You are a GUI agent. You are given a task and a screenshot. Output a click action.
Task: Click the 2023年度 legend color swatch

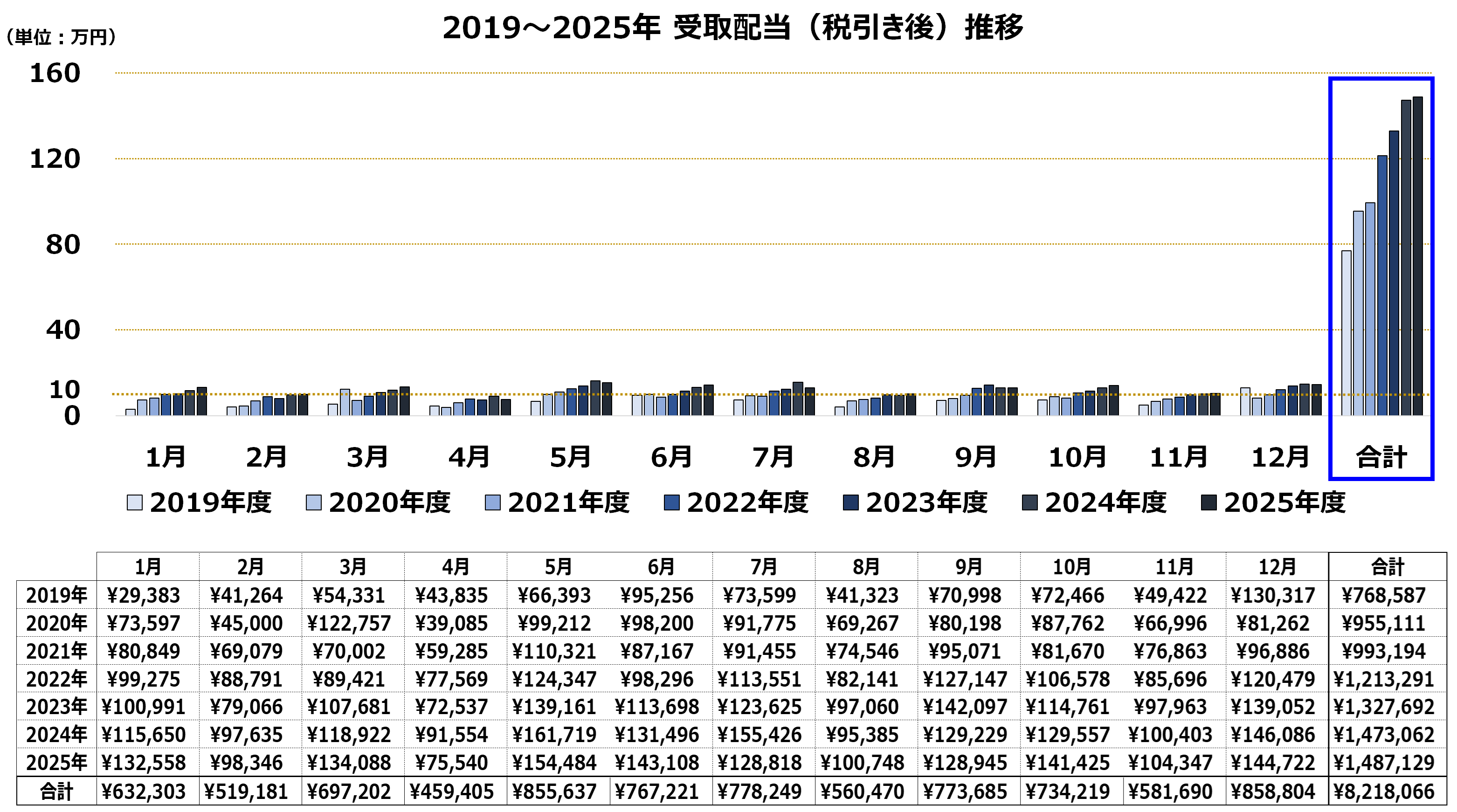[851, 502]
